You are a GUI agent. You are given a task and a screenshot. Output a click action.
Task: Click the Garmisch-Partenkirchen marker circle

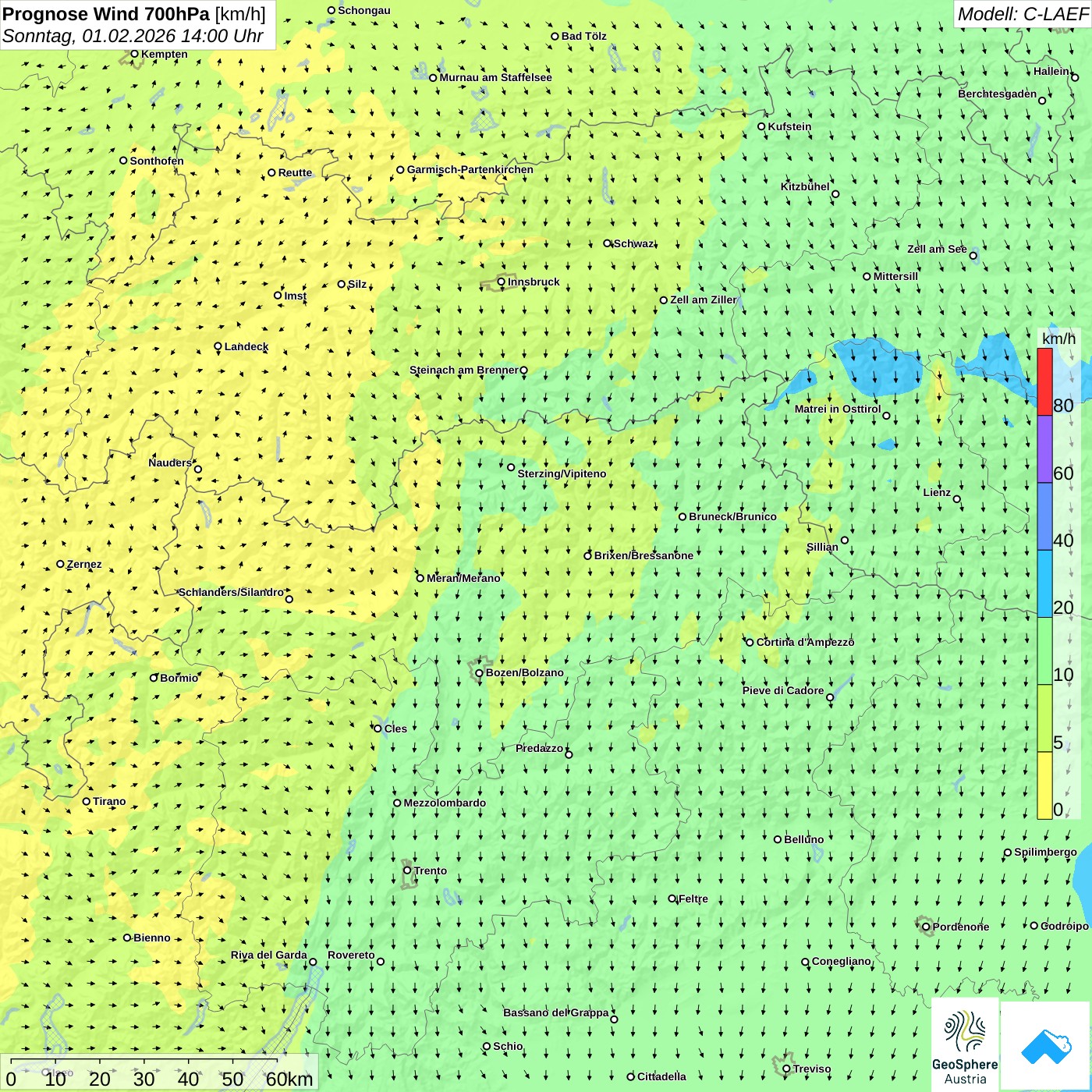pos(401,169)
